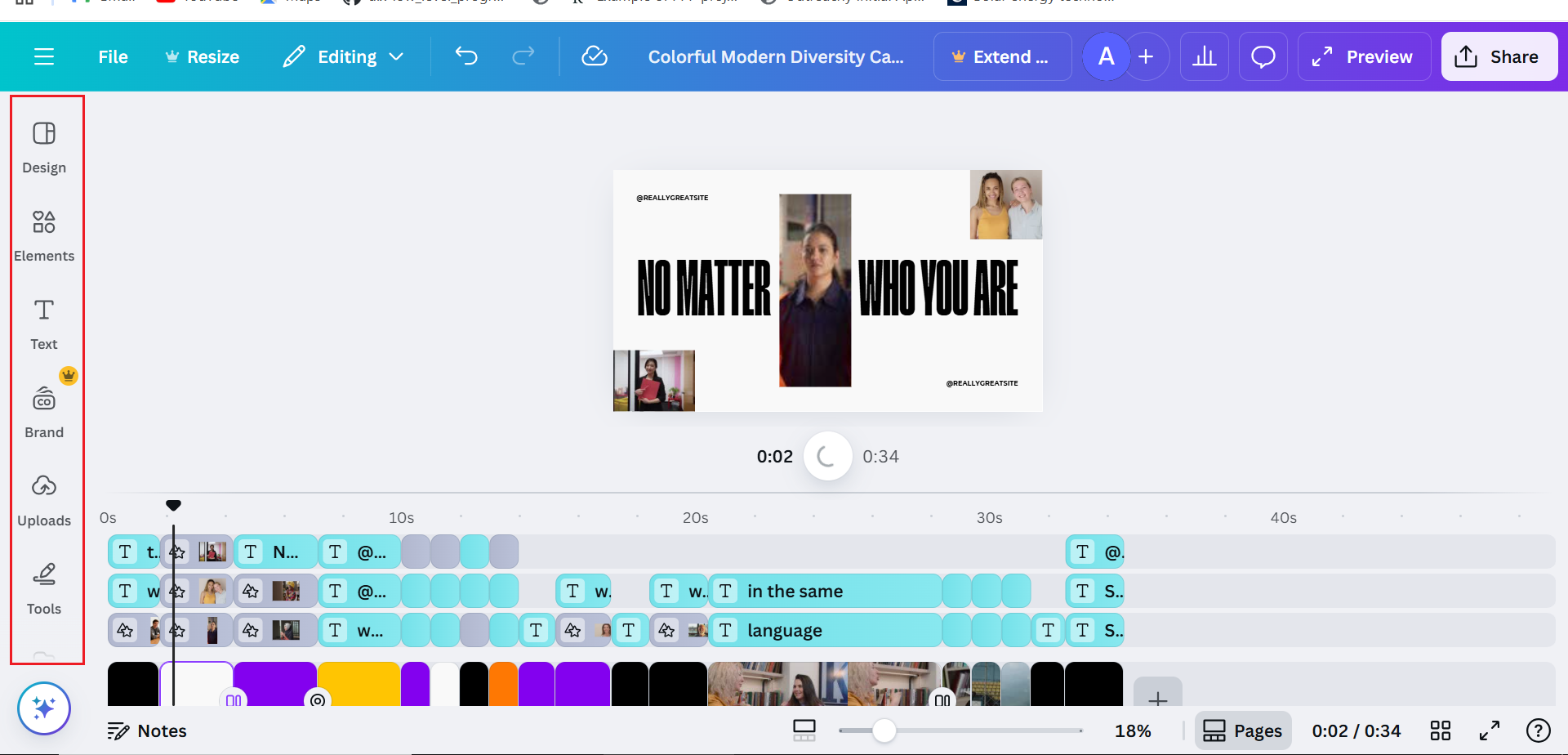This screenshot has height=755, width=1568.
Task: Open the File menu
Action: pos(113,56)
